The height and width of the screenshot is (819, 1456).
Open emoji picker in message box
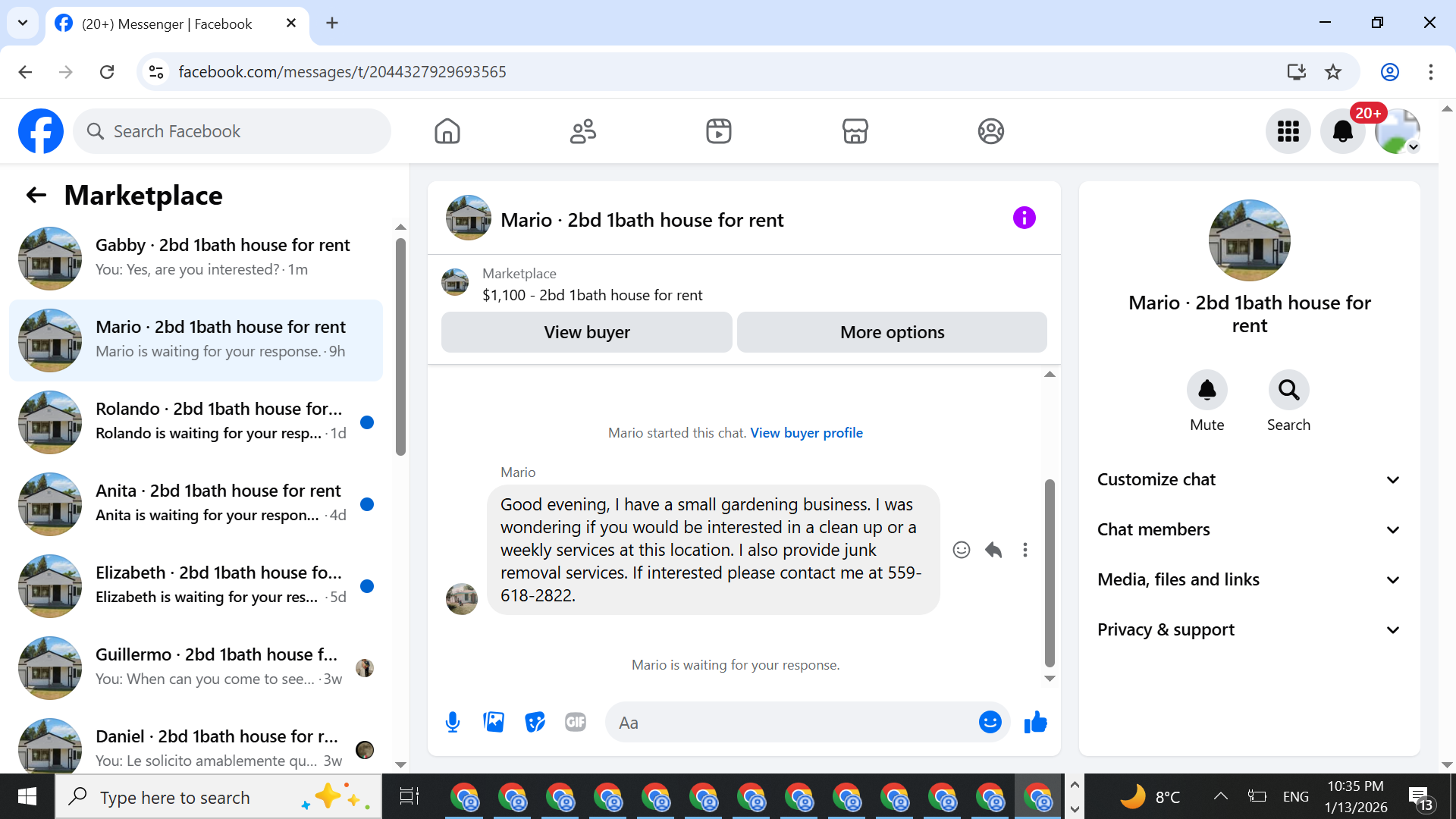click(990, 722)
